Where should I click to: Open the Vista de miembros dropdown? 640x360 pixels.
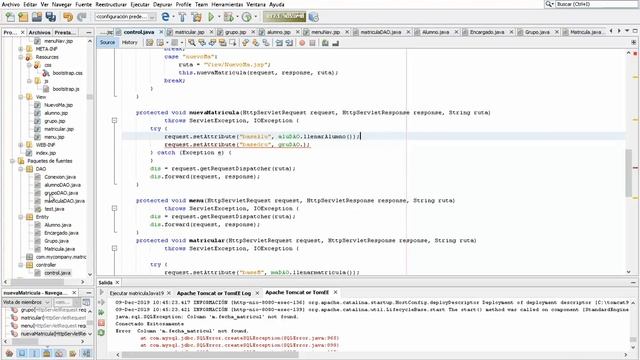[x=27, y=302]
